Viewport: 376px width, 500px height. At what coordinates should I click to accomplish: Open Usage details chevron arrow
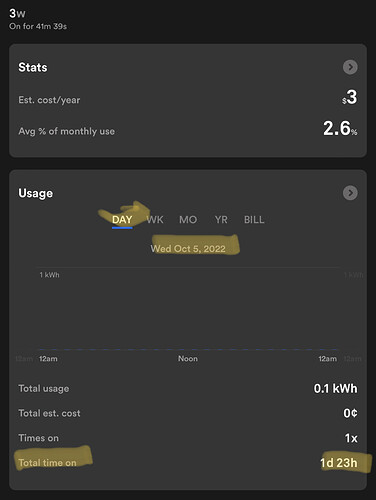pos(350,193)
